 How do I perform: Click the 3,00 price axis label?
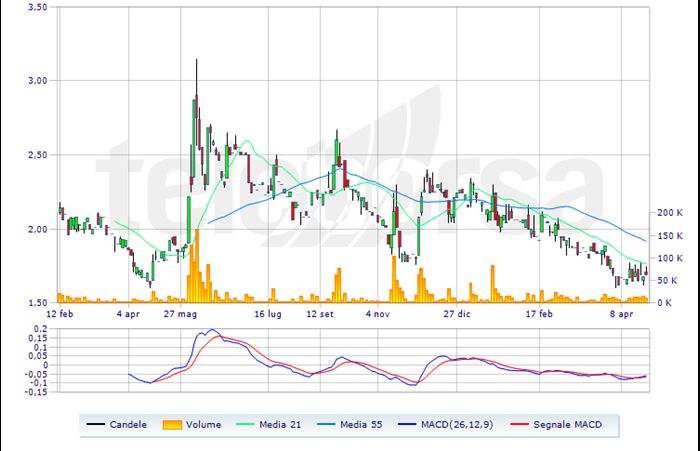coord(37,80)
